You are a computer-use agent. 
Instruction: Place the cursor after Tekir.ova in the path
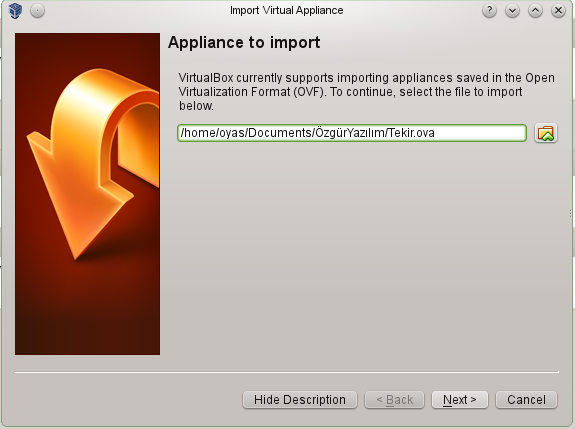point(436,133)
